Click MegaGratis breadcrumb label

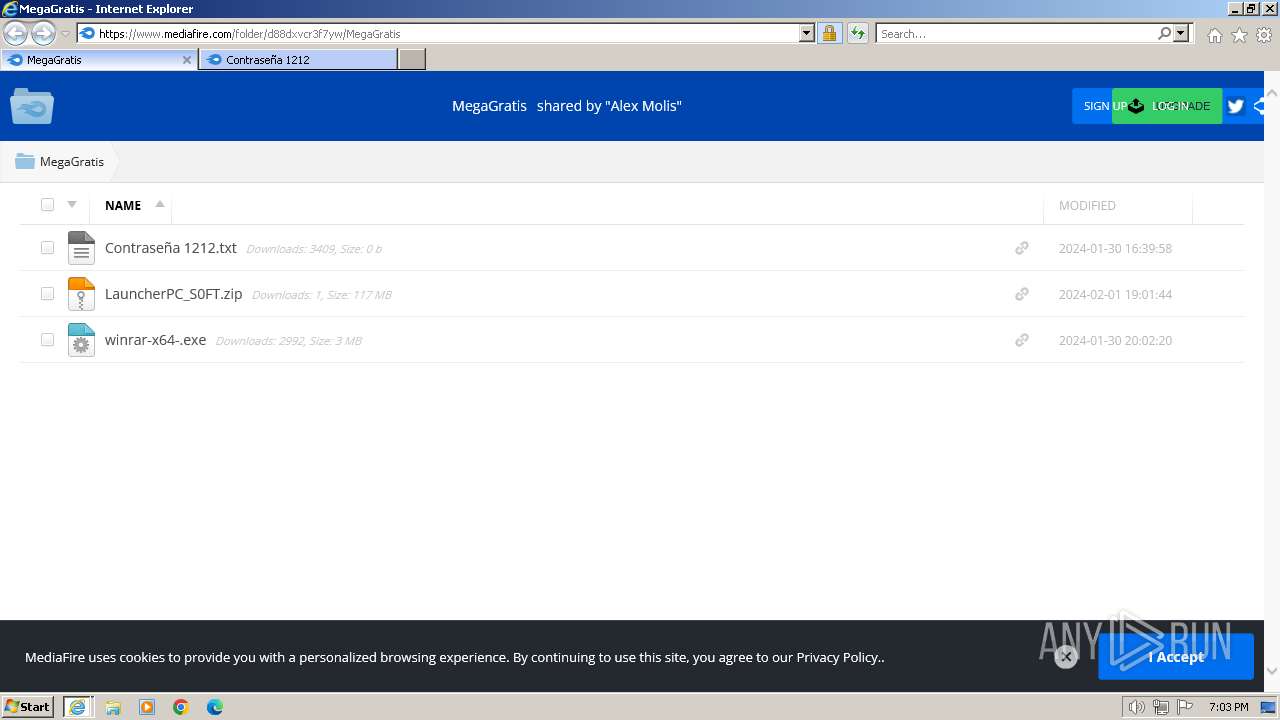pos(72,161)
